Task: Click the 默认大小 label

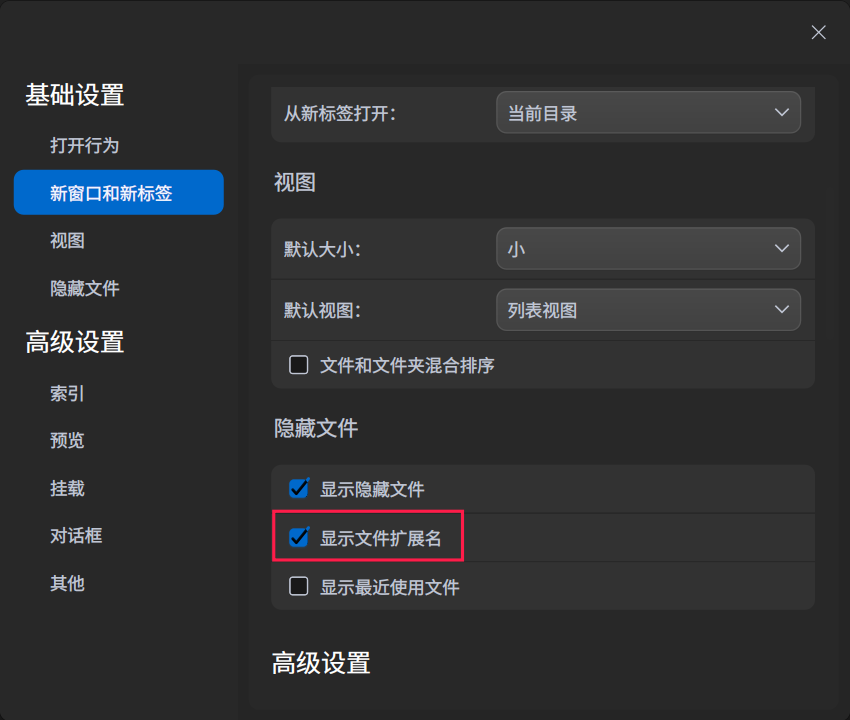Action: pos(323,249)
